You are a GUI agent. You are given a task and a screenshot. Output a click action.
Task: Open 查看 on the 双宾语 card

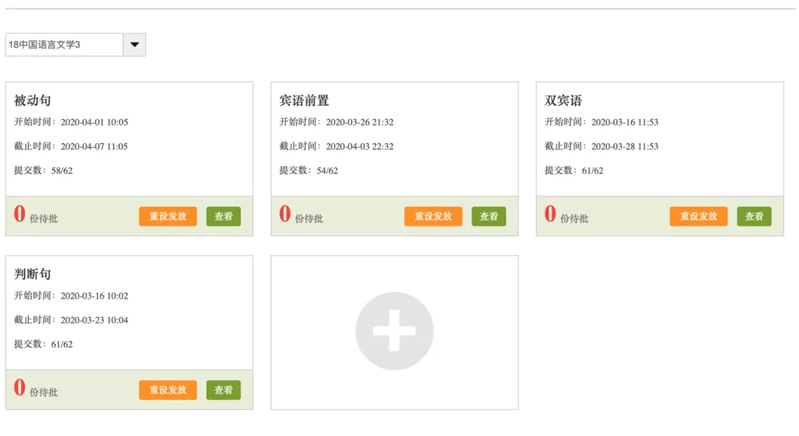pyautogui.click(x=754, y=217)
